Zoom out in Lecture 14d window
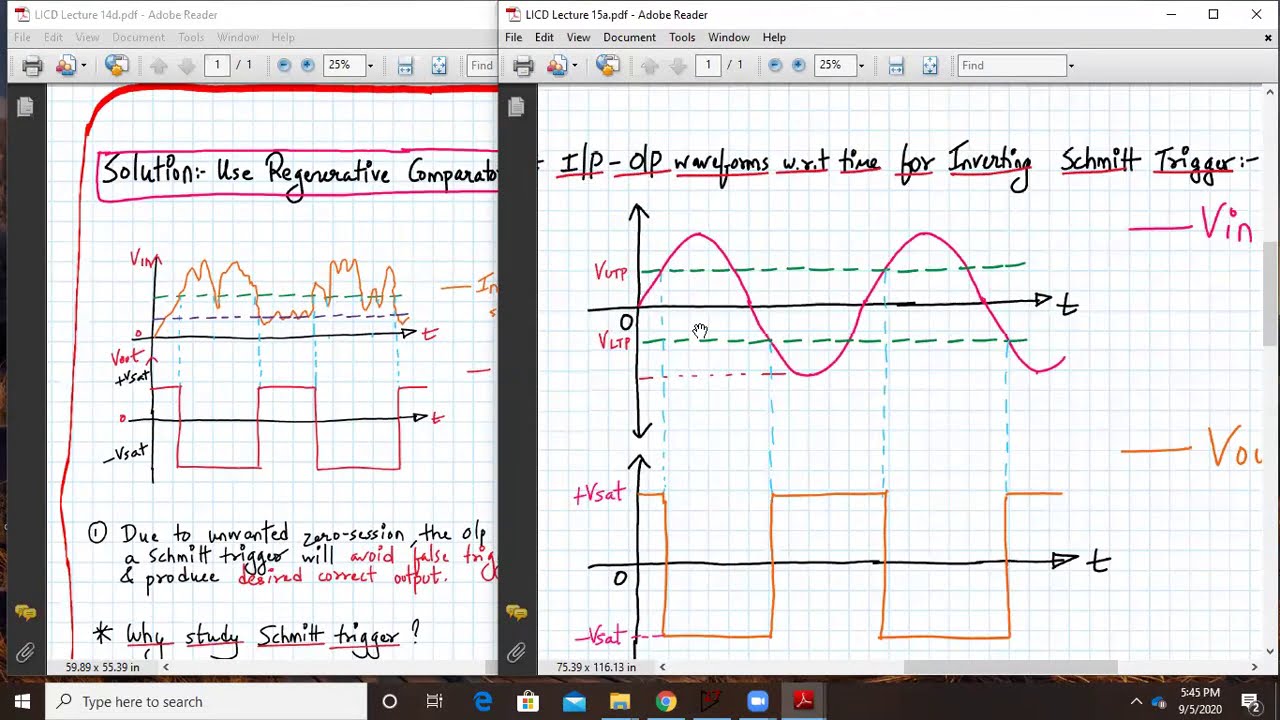Viewport: 1280px width, 720px height. (x=284, y=66)
